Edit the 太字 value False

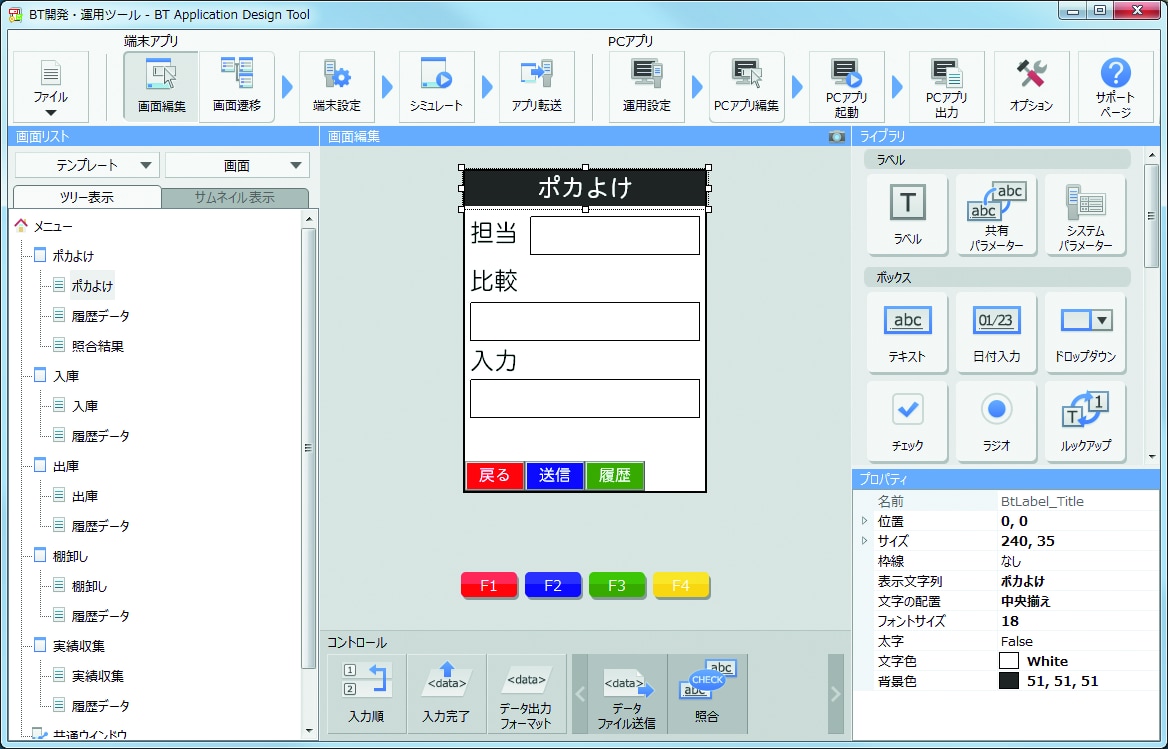point(1079,641)
